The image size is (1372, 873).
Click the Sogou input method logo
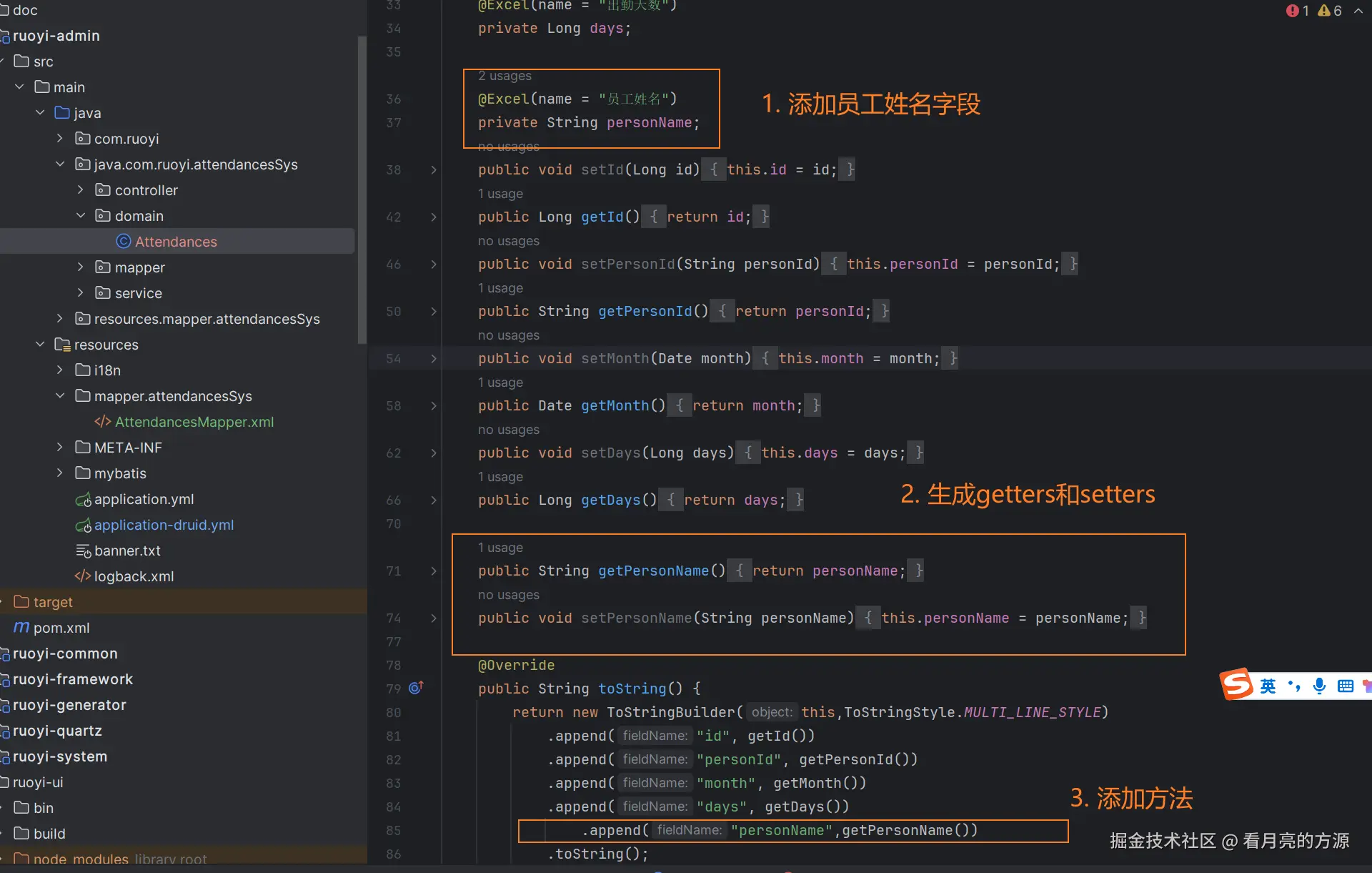click(x=1237, y=685)
